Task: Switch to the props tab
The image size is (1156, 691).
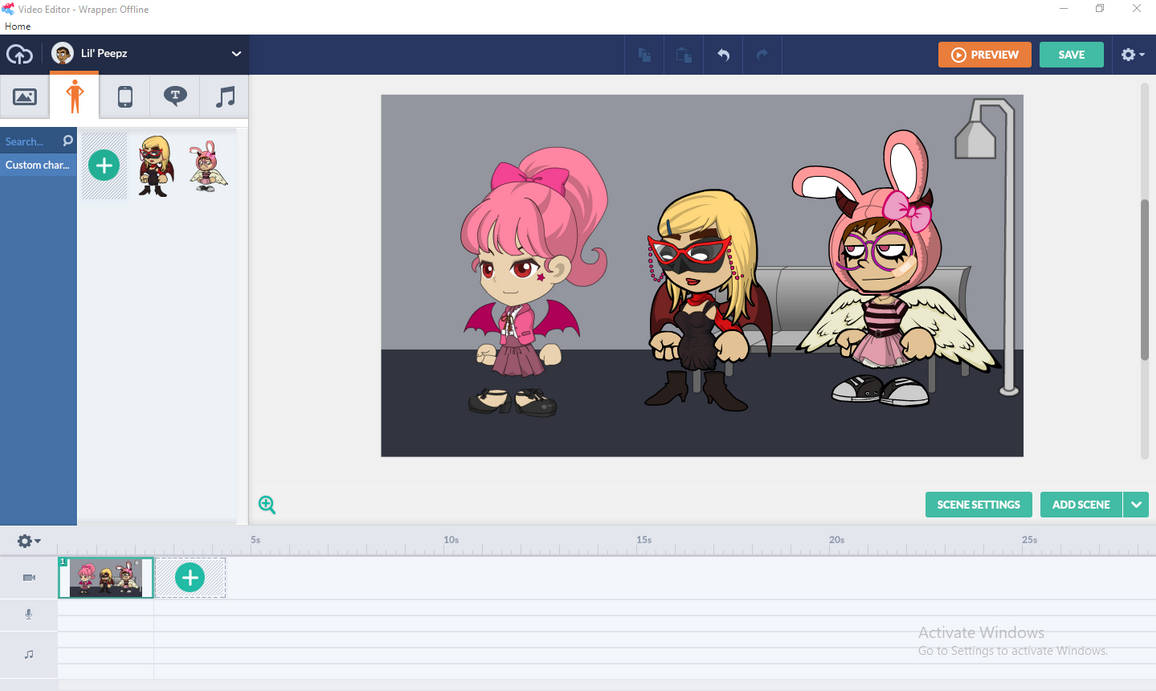Action: pyautogui.click(x=125, y=97)
